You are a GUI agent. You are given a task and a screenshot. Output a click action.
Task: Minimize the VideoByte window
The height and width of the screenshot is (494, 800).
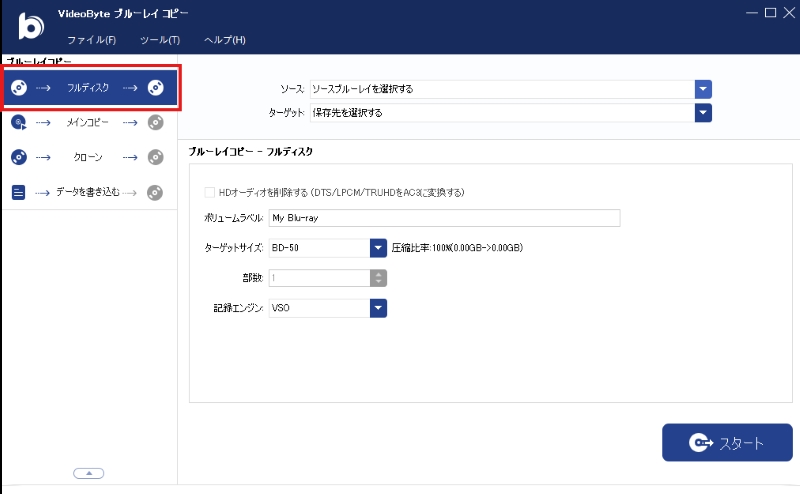click(x=752, y=13)
